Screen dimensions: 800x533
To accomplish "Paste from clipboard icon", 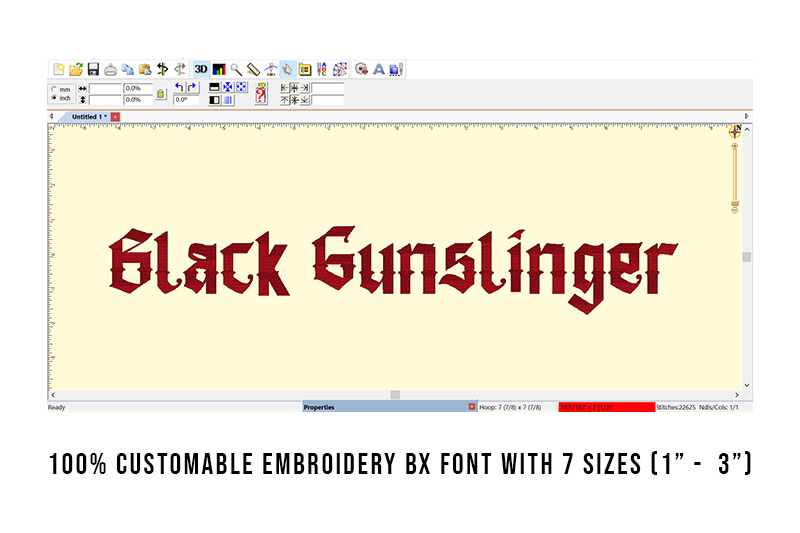I will pyautogui.click(x=145, y=69).
